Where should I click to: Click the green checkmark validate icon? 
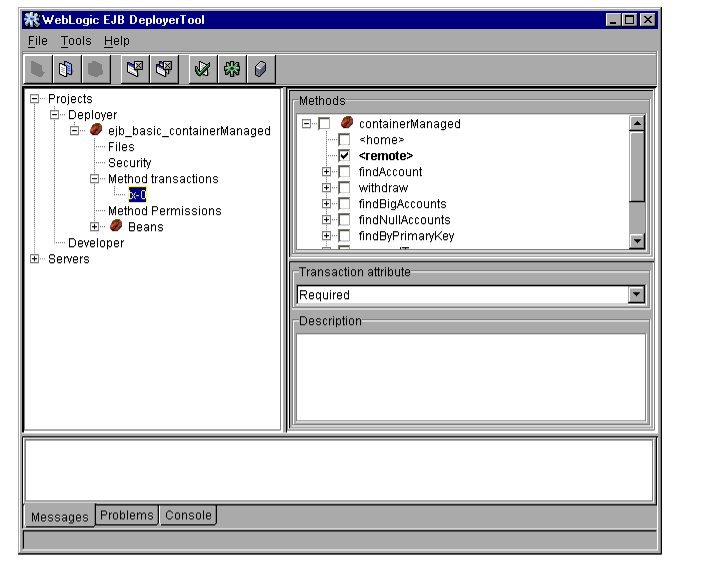[203, 70]
